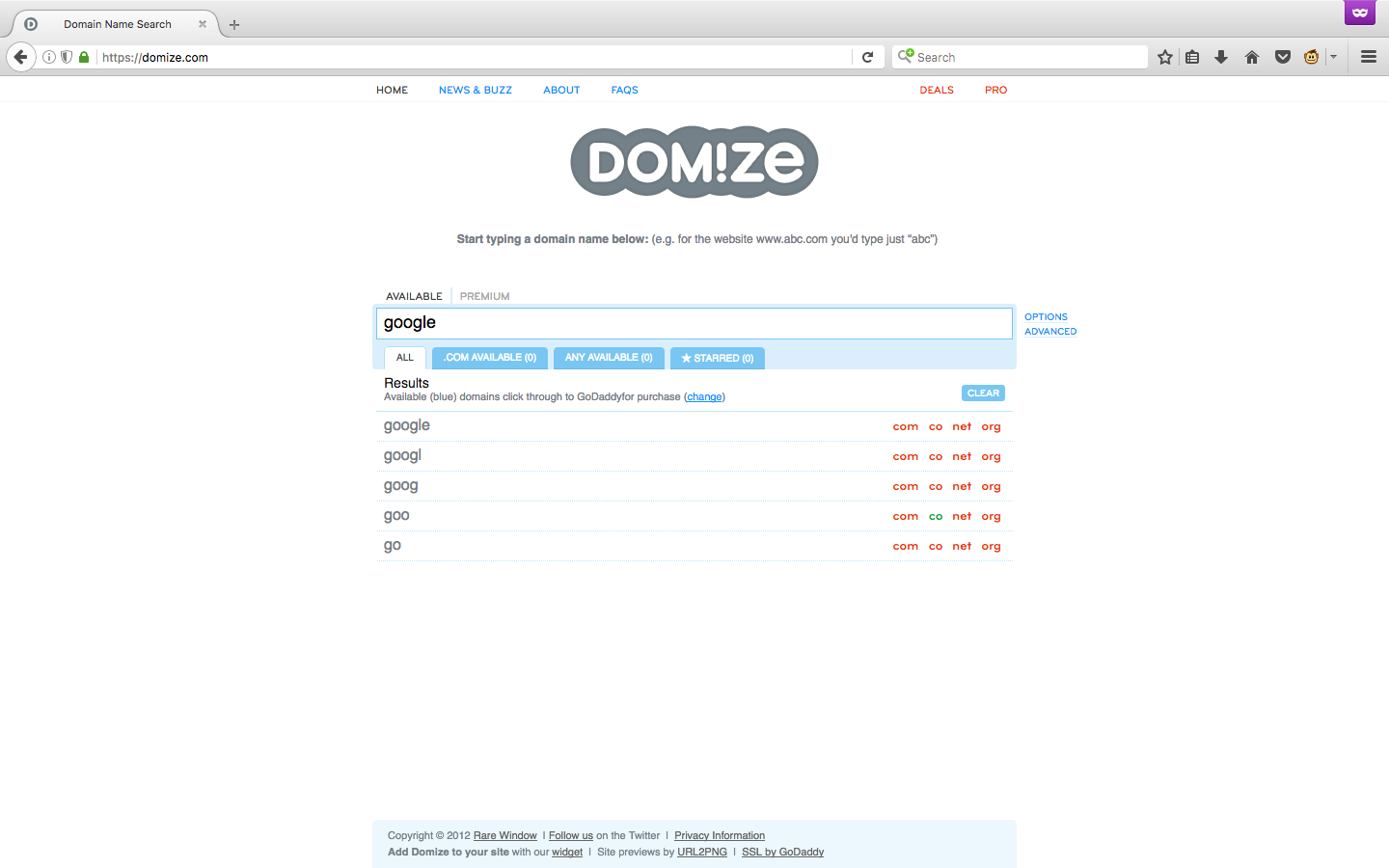Click net for the googl row

click(962, 456)
